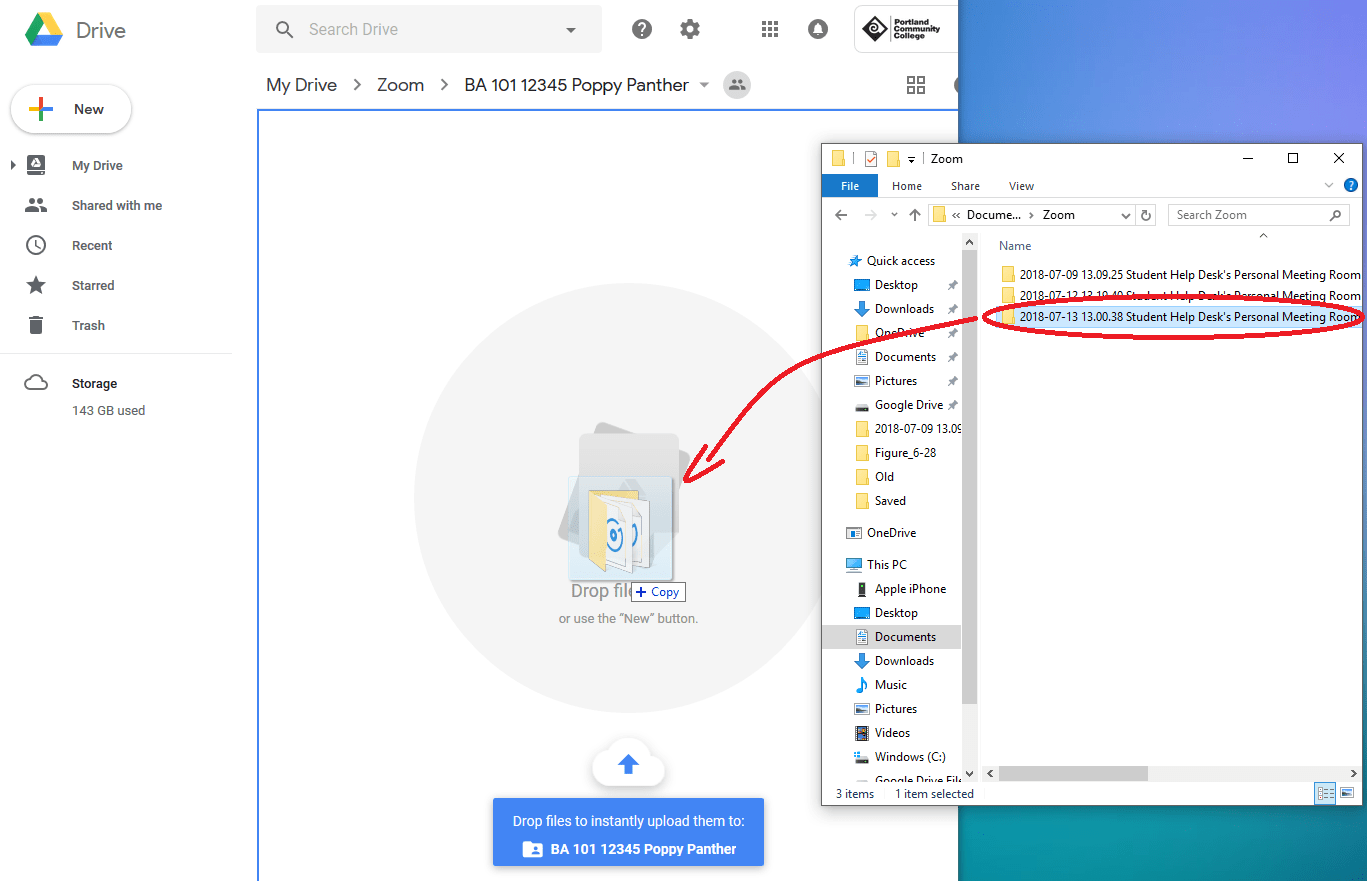Click in the Search Drive field
Image resolution: width=1367 pixels, height=881 pixels.
coord(430,30)
